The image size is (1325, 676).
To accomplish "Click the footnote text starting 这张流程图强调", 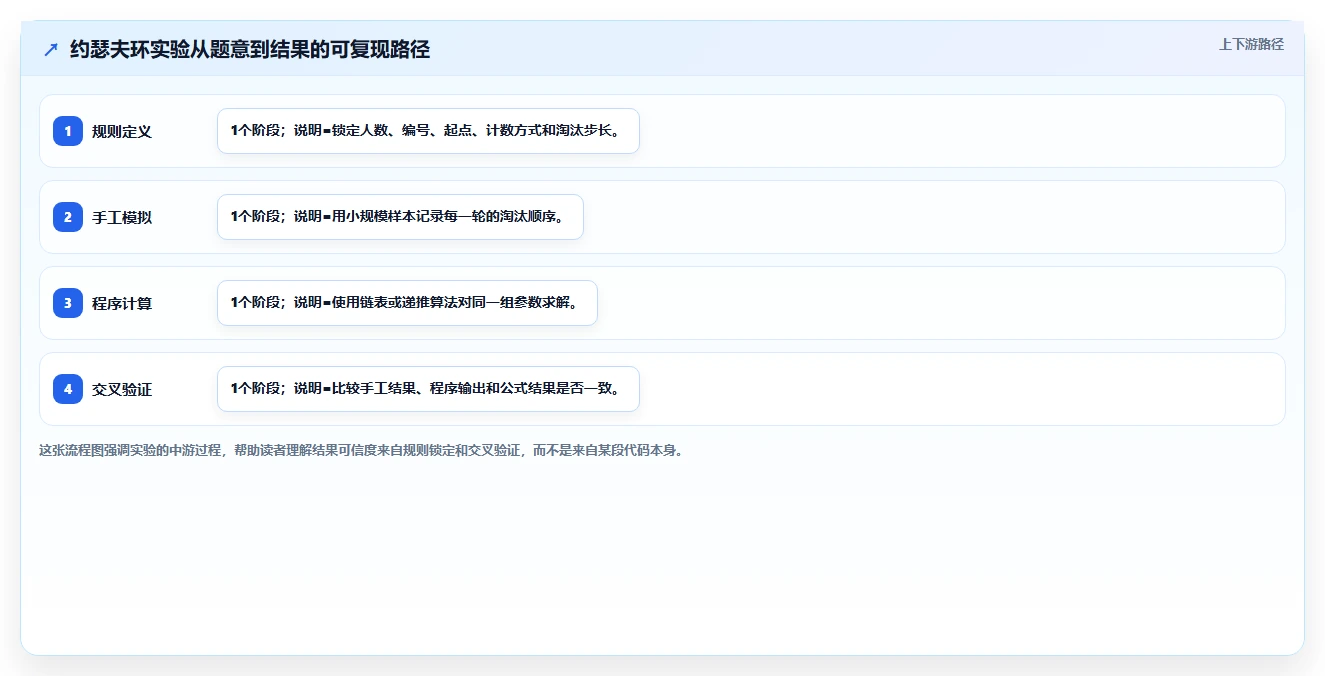I will pos(361,451).
